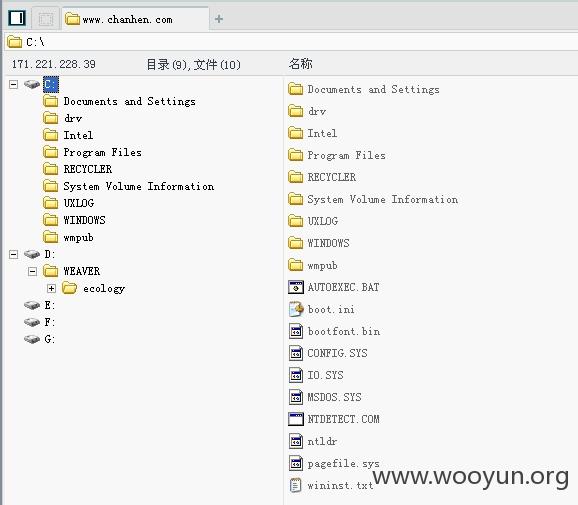Viewport: 578px width, 505px height.
Task: Select C: drive in tree
Action: (x=51, y=84)
